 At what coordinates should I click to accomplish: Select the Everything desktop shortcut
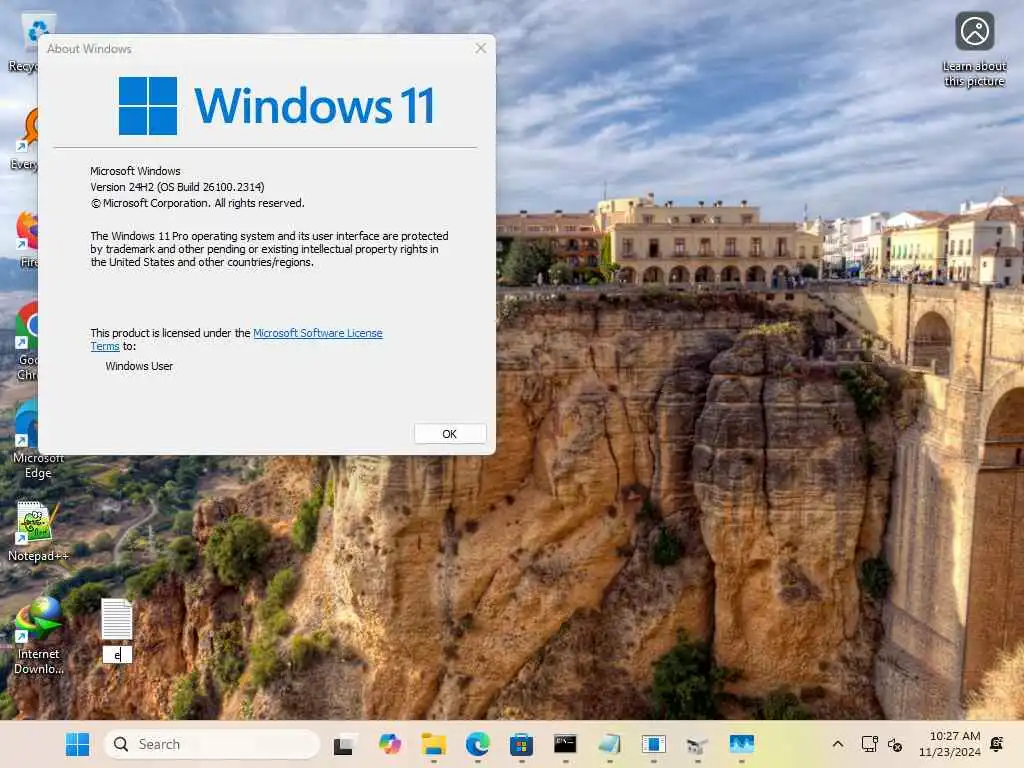tap(25, 139)
